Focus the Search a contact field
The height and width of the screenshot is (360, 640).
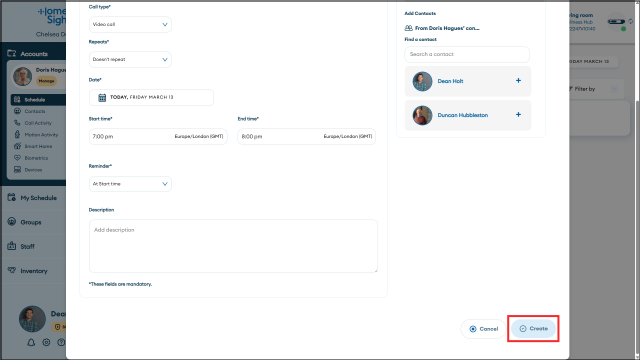[x=467, y=54]
